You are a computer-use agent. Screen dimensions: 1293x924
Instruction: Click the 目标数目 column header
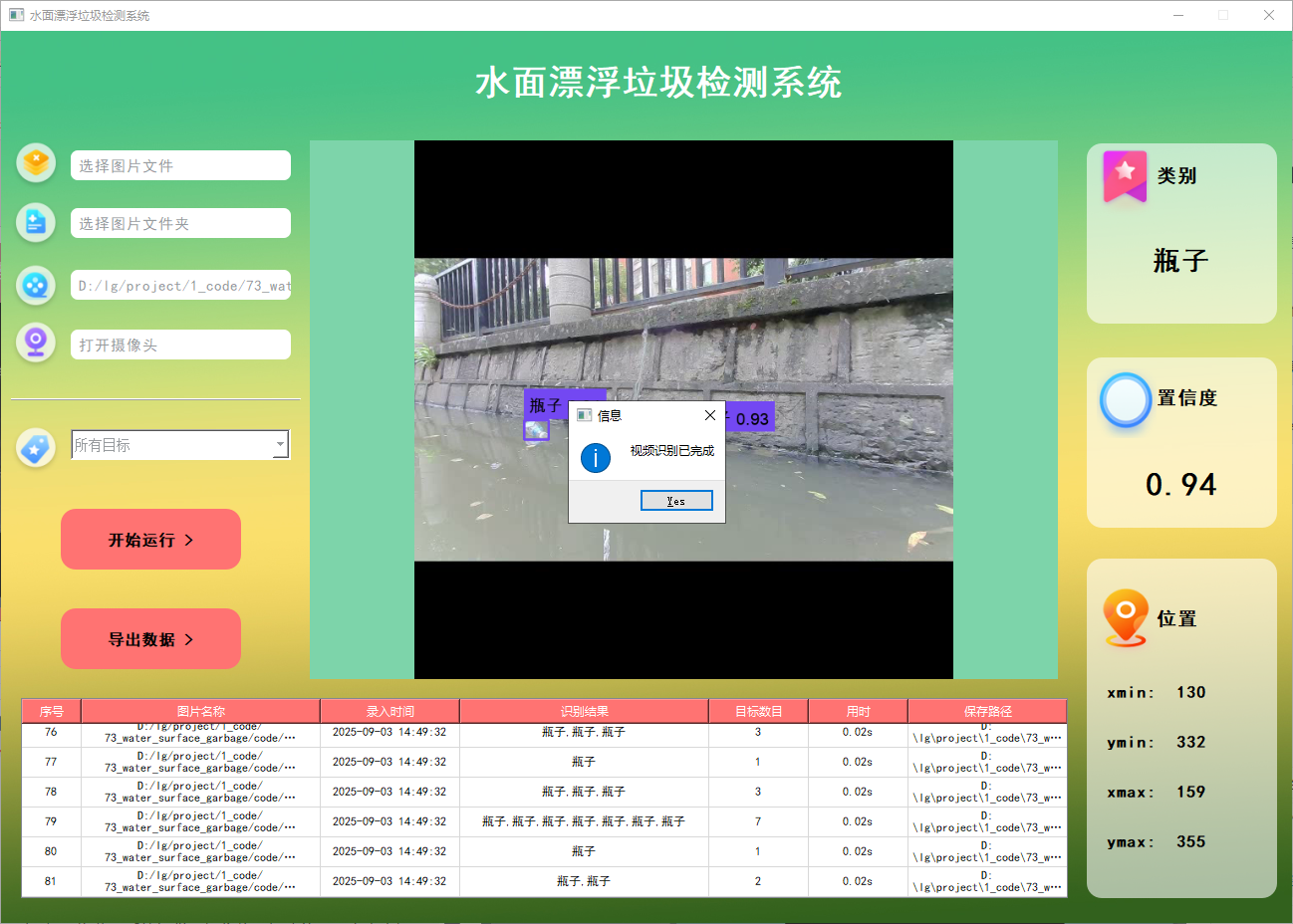[759, 711]
